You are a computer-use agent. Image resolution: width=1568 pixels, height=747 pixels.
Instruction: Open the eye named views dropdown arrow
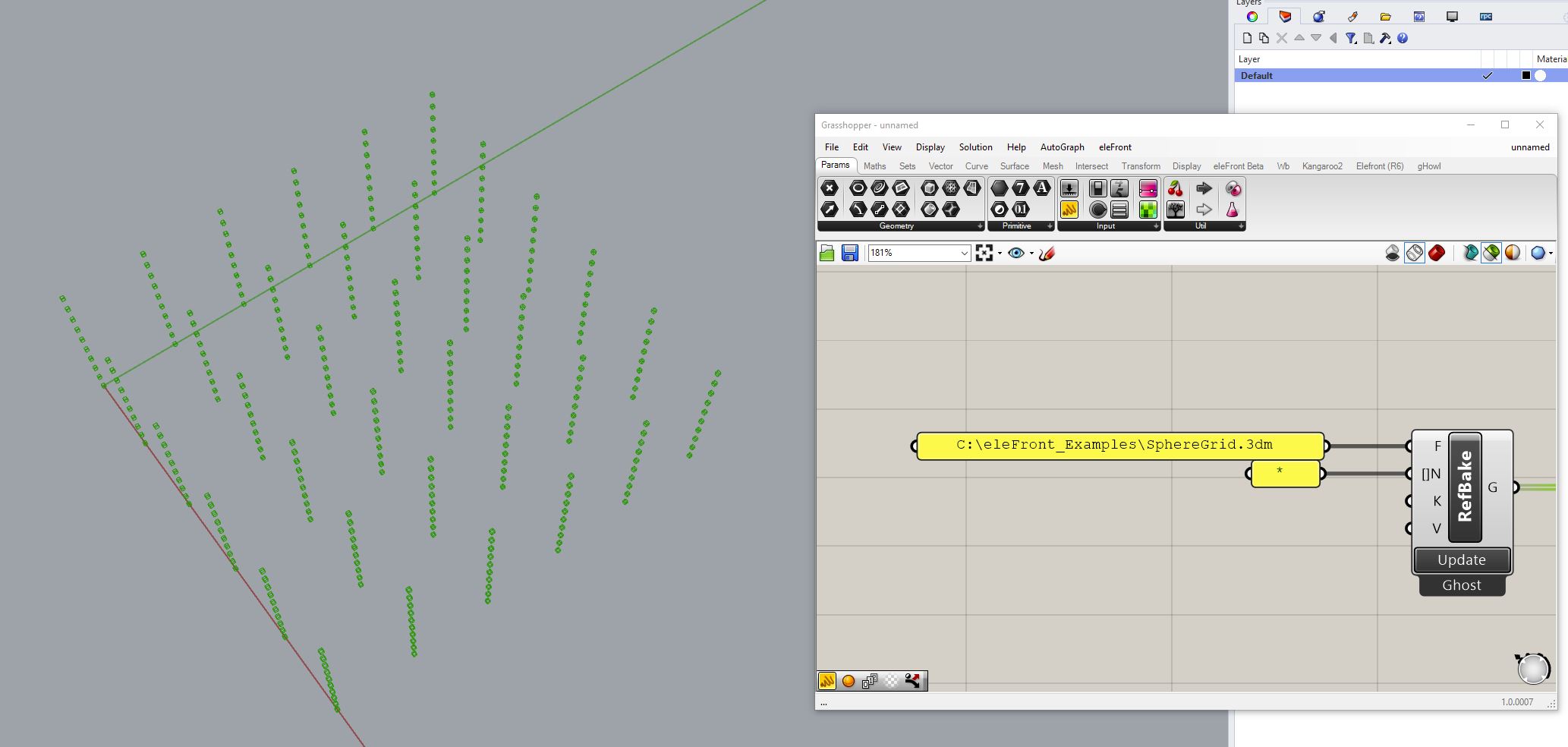tap(1031, 254)
